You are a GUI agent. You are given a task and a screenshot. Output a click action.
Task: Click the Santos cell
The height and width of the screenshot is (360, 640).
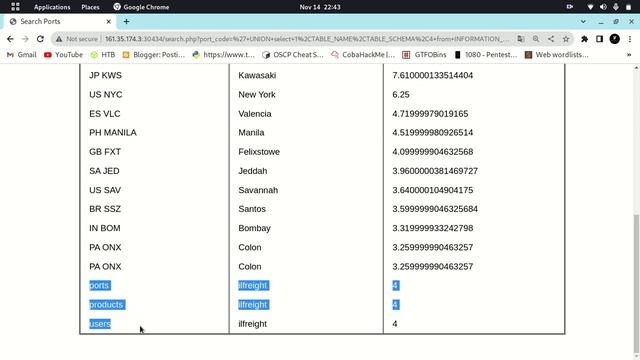click(252, 209)
